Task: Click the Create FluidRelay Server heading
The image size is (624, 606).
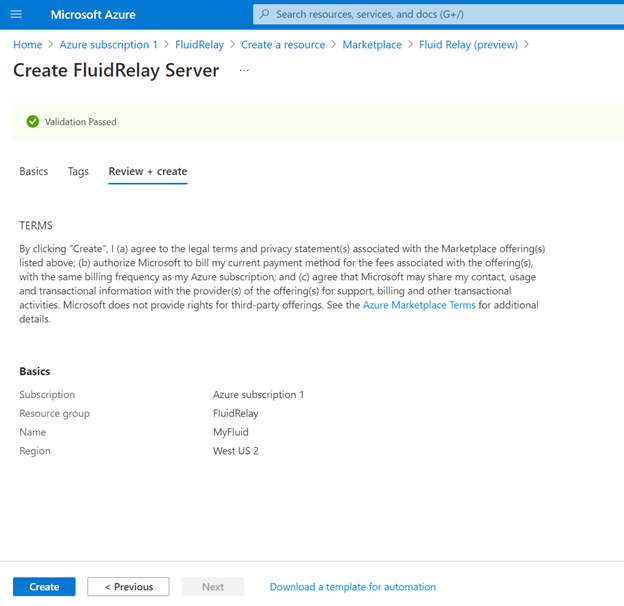Action: [116, 70]
